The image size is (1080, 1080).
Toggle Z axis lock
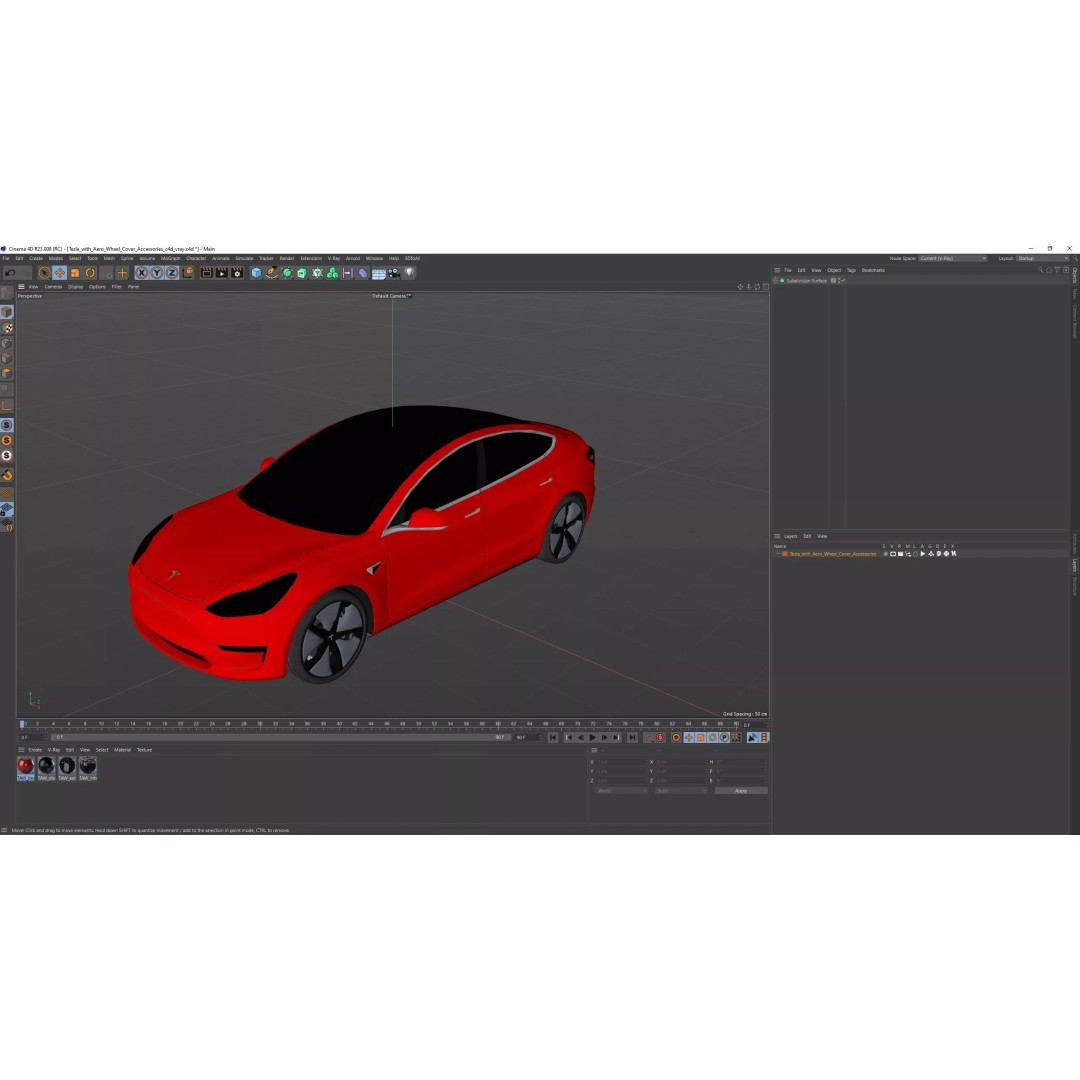[x=172, y=273]
